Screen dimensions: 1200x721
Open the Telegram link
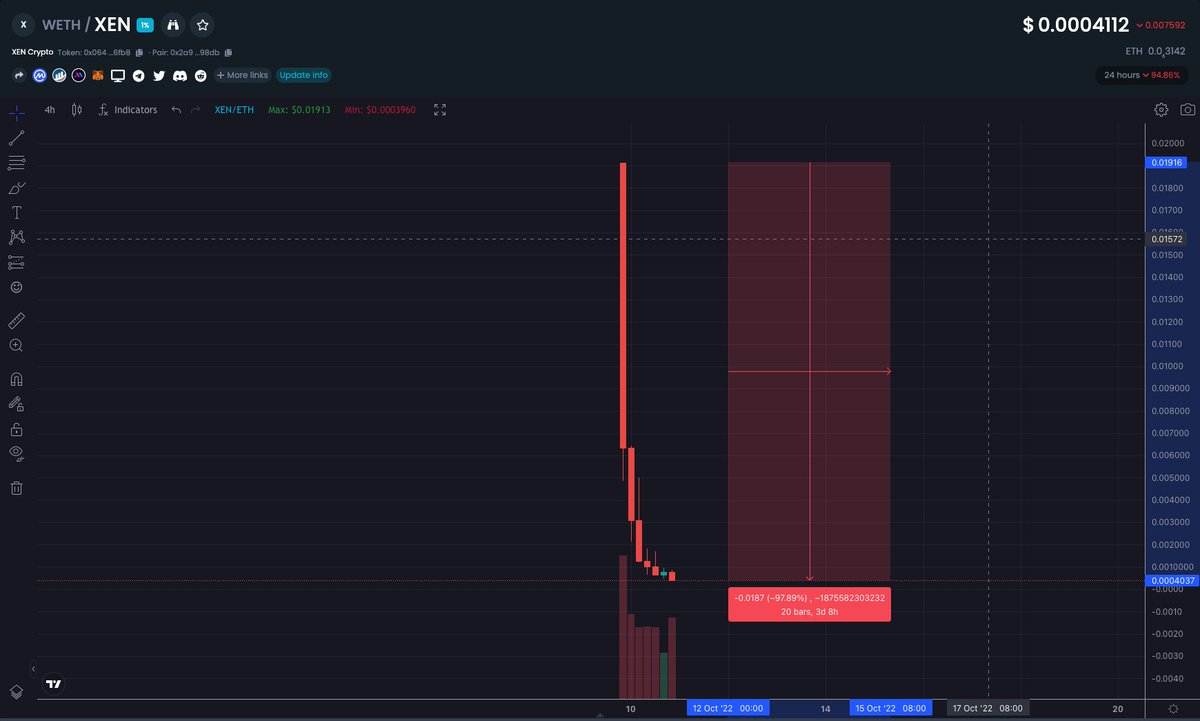point(138,75)
